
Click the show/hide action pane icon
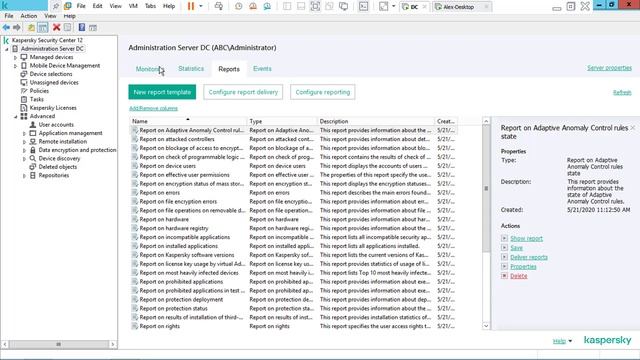93,27
